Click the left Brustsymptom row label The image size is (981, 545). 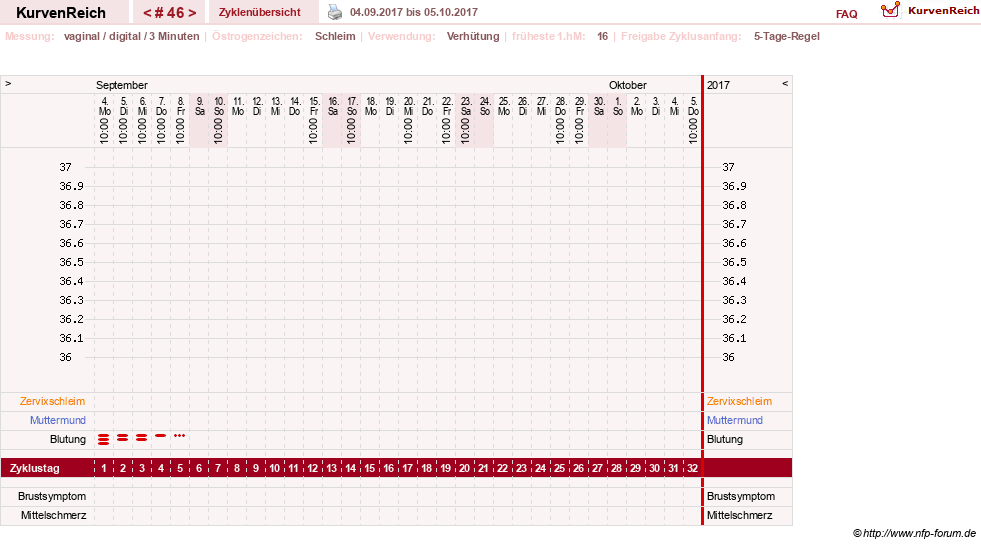point(52,496)
